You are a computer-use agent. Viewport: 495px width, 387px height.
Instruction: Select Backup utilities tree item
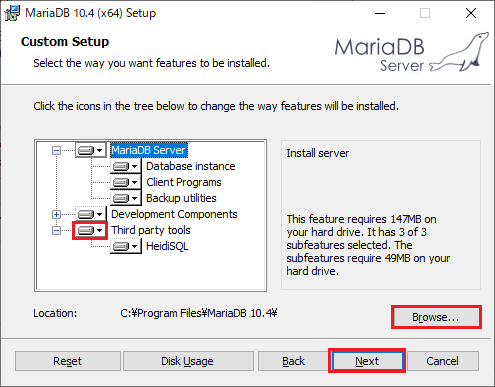(x=181, y=198)
